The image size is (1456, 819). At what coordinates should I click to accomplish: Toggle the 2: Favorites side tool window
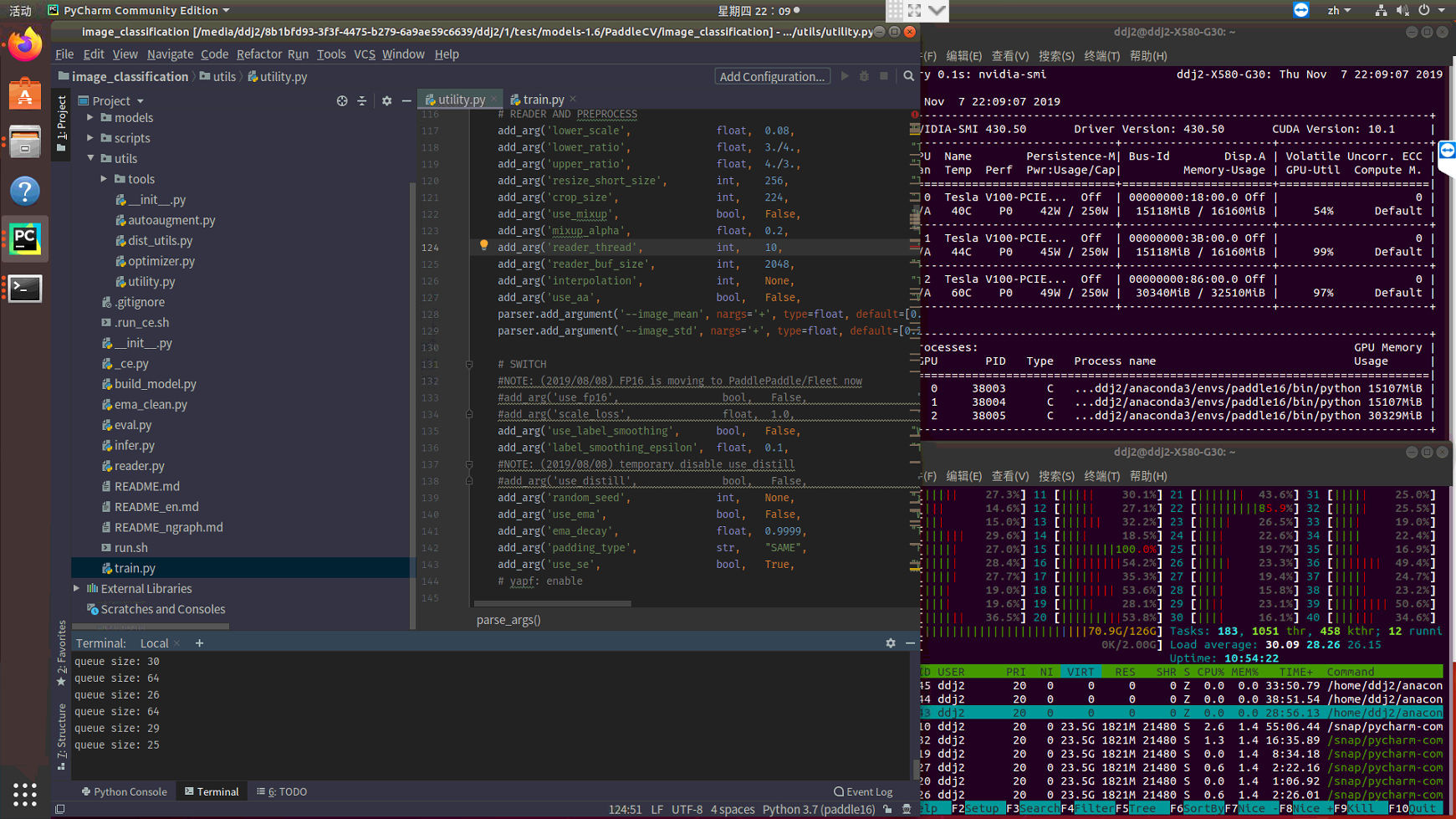(x=61, y=653)
